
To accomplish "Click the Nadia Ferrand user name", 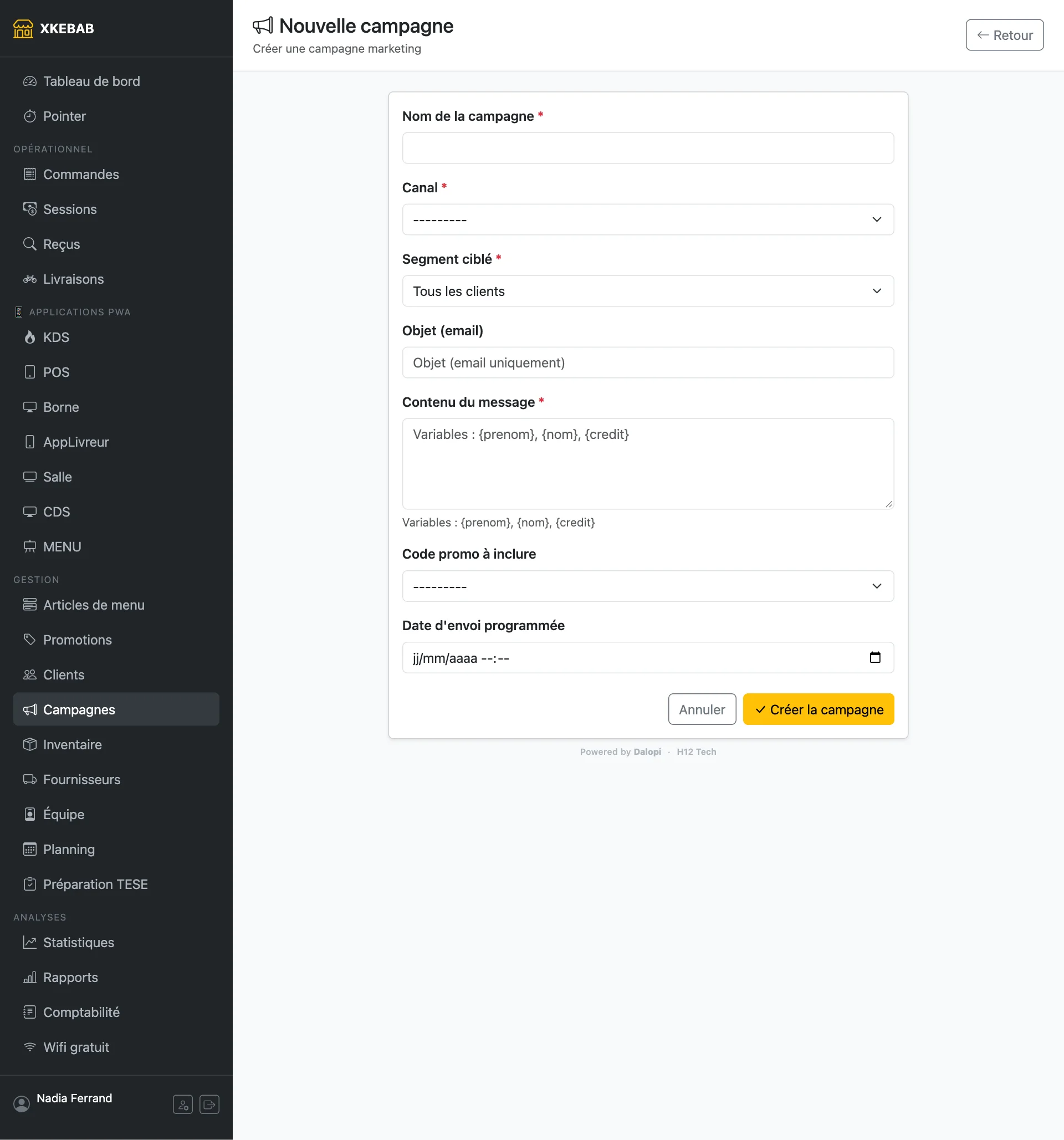I will click(x=74, y=1098).
